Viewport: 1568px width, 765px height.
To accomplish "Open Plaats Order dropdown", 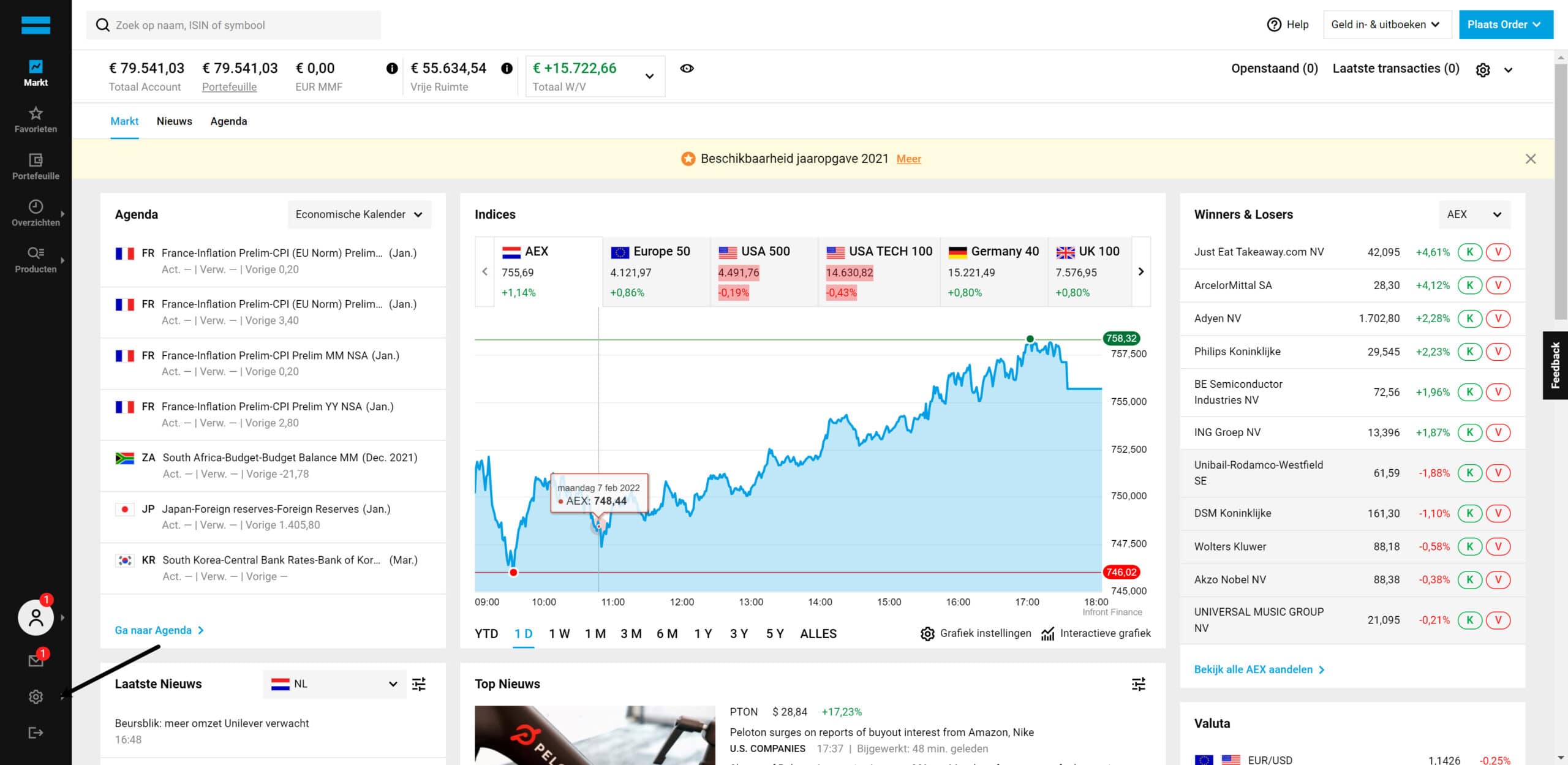I will 1506,24.
